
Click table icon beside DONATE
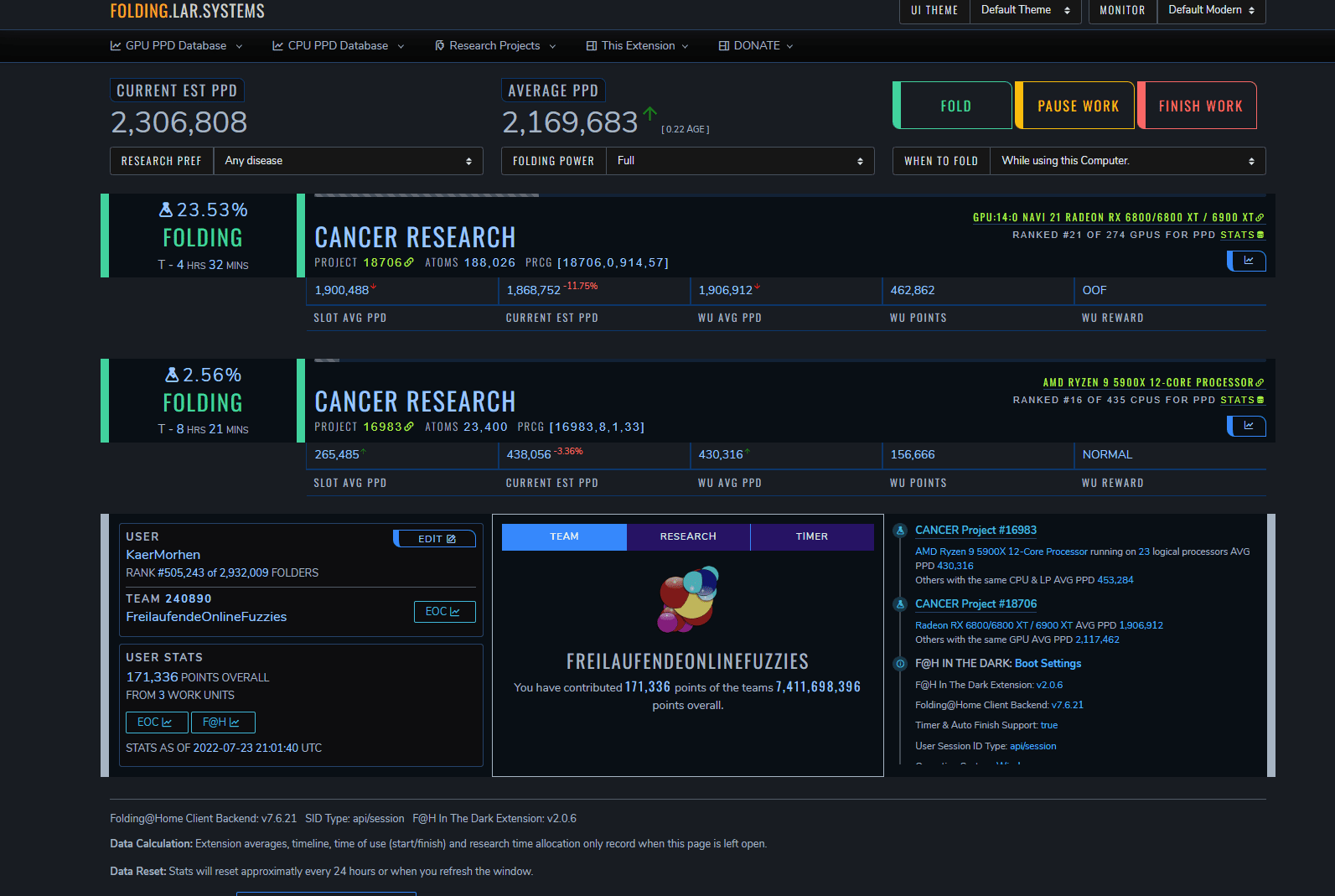point(724,45)
